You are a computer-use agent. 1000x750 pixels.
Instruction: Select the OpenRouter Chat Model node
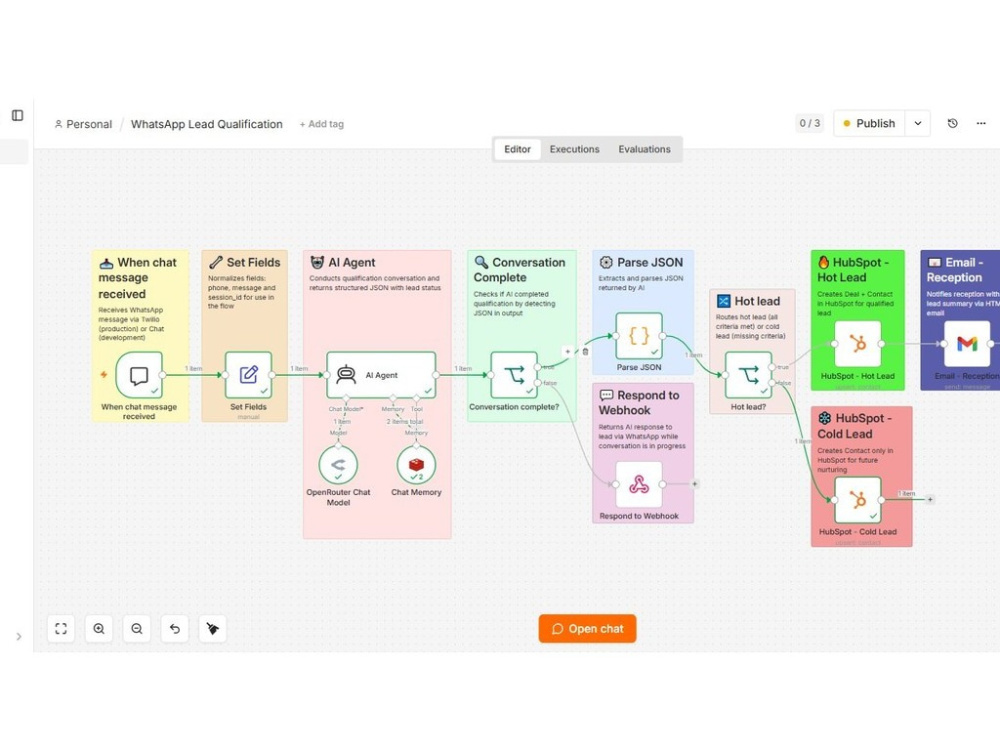pos(338,464)
